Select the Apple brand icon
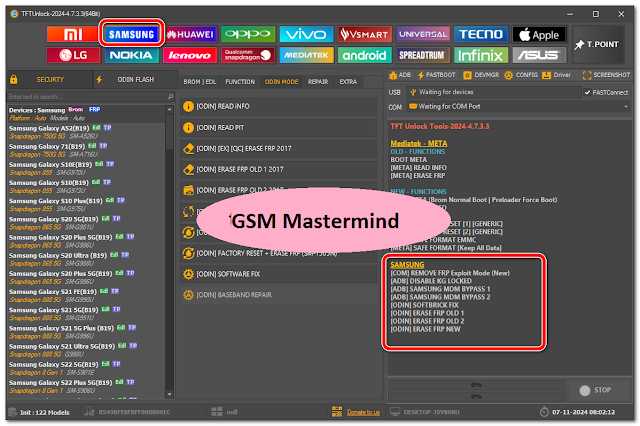This screenshot has width=640, height=426. (539, 34)
